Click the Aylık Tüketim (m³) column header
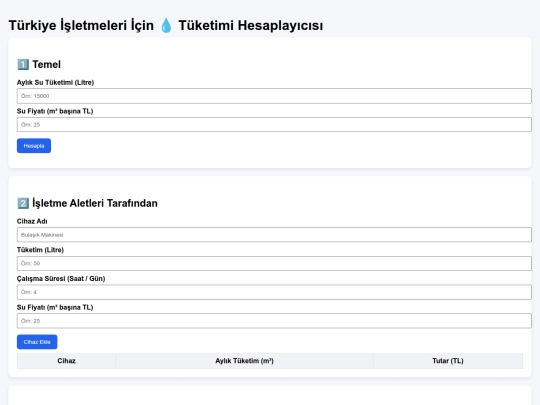 [x=244, y=361]
